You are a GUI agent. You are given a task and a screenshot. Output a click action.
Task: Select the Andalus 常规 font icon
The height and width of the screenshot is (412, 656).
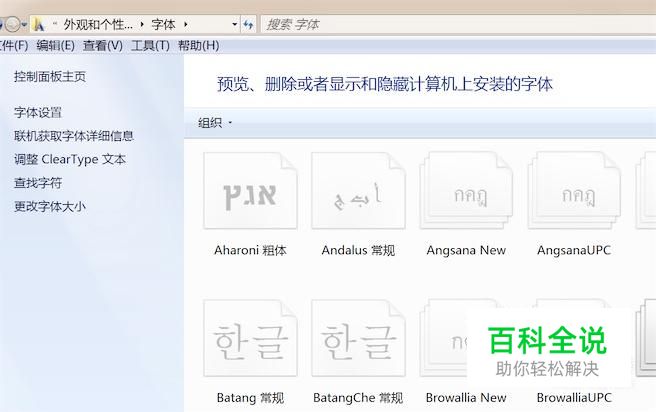(x=358, y=191)
